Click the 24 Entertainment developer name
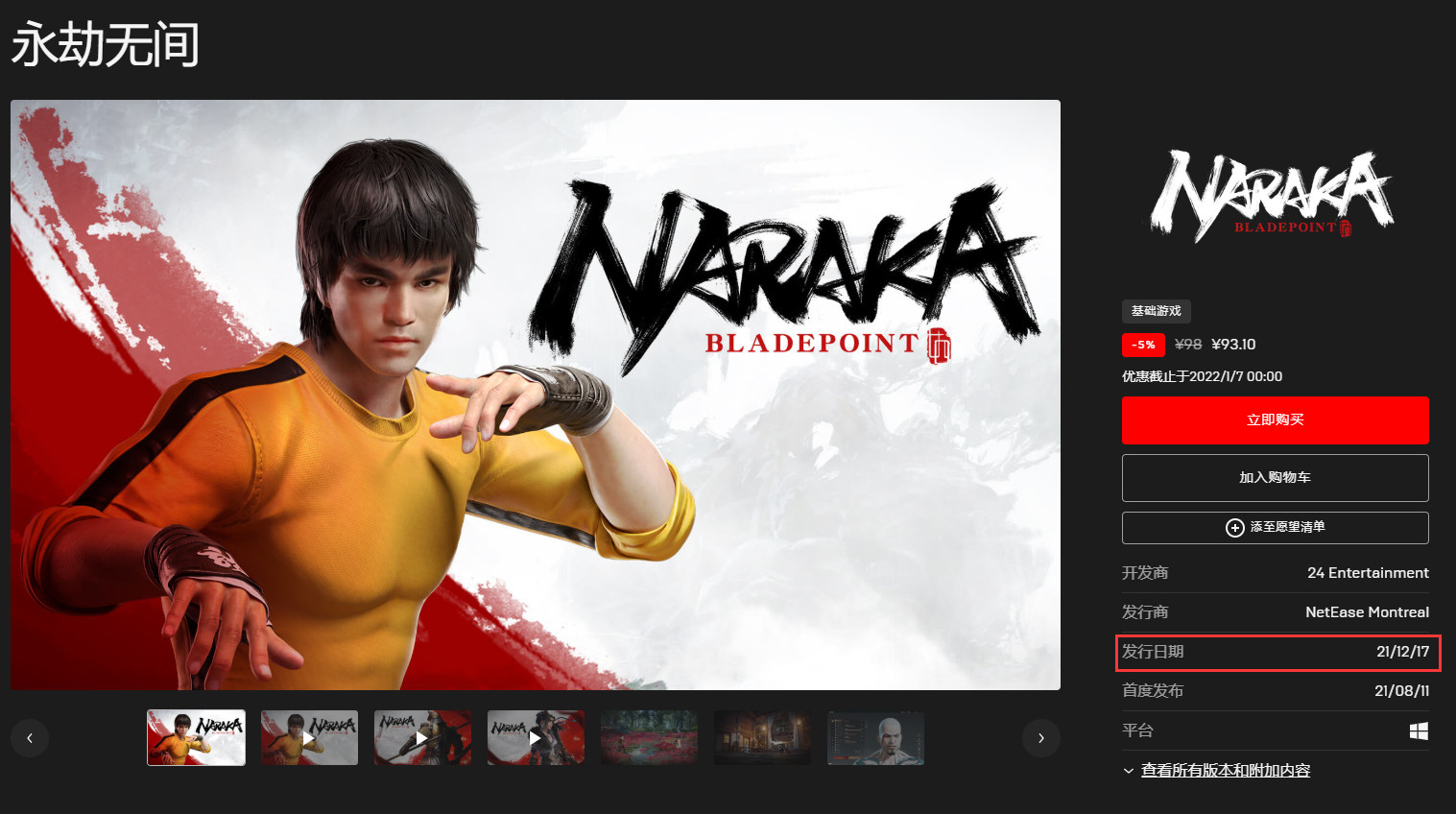The height and width of the screenshot is (814, 1456). [1368, 573]
